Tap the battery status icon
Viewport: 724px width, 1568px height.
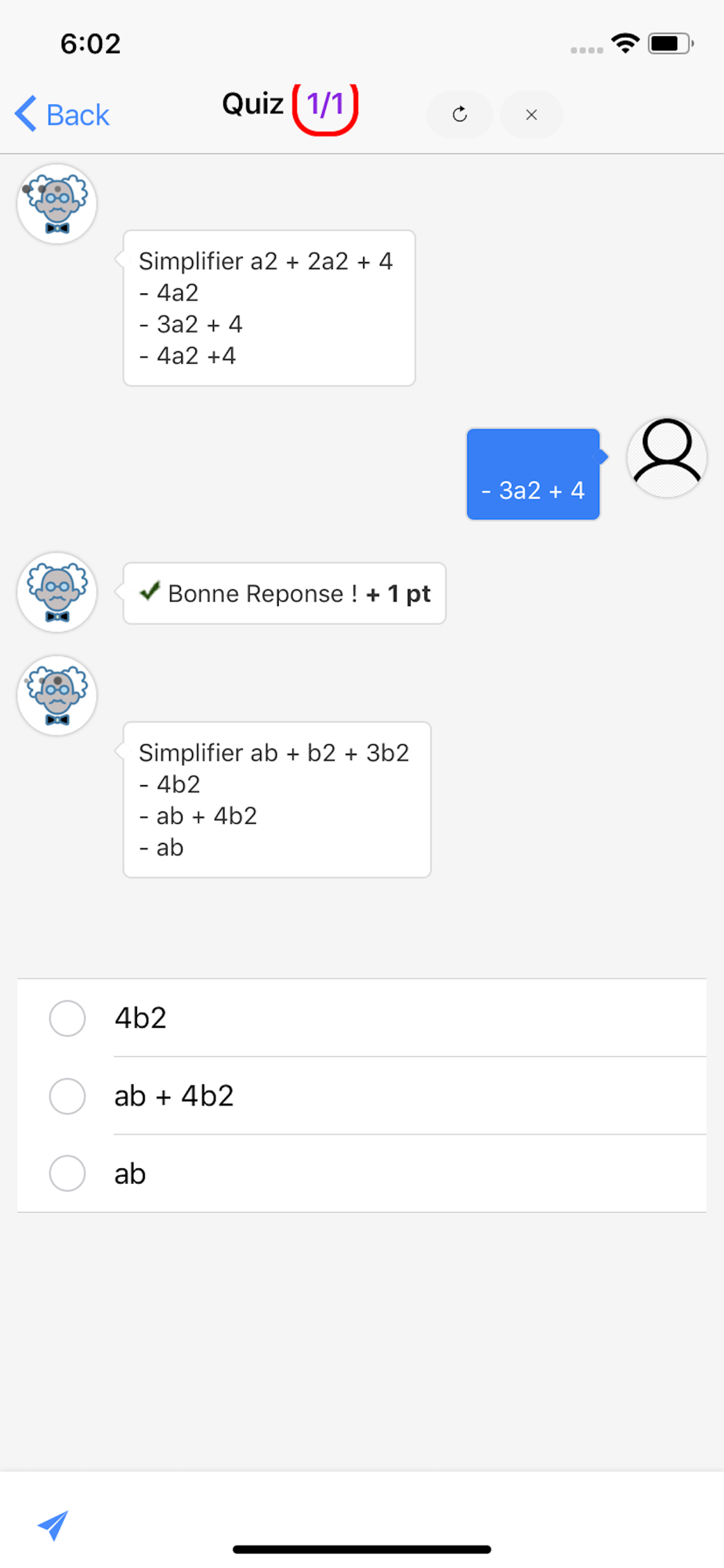click(x=670, y=43)
